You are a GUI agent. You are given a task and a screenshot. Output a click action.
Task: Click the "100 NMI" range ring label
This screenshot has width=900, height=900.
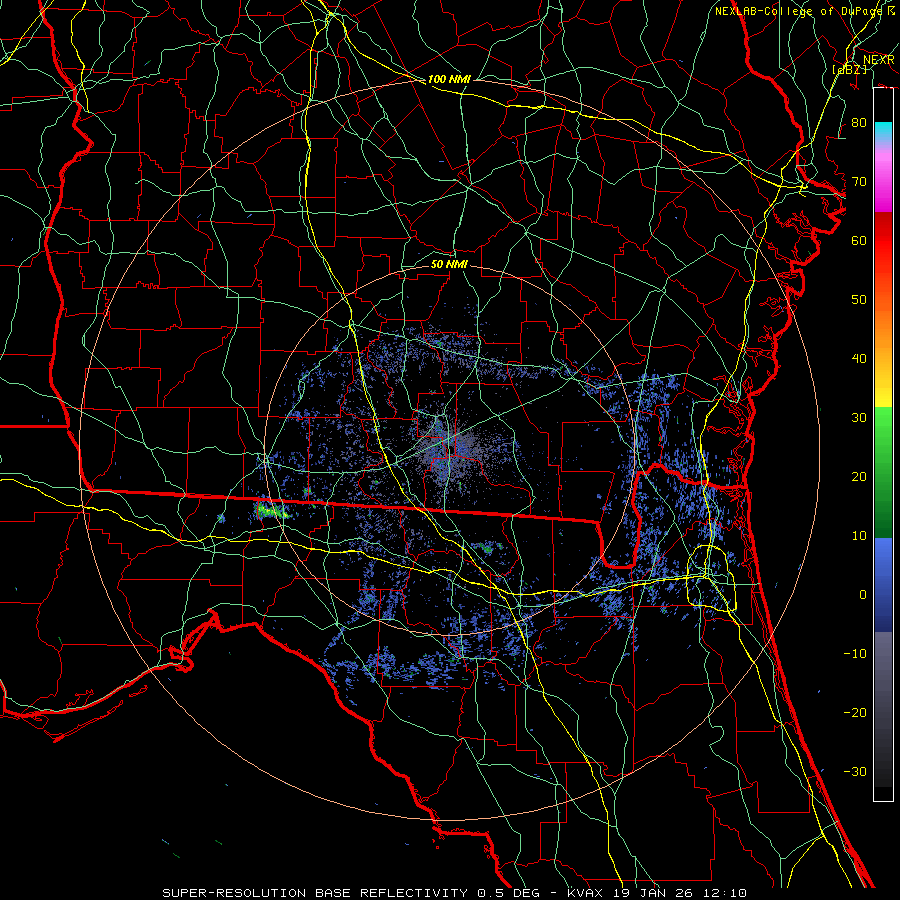(449, 79)
